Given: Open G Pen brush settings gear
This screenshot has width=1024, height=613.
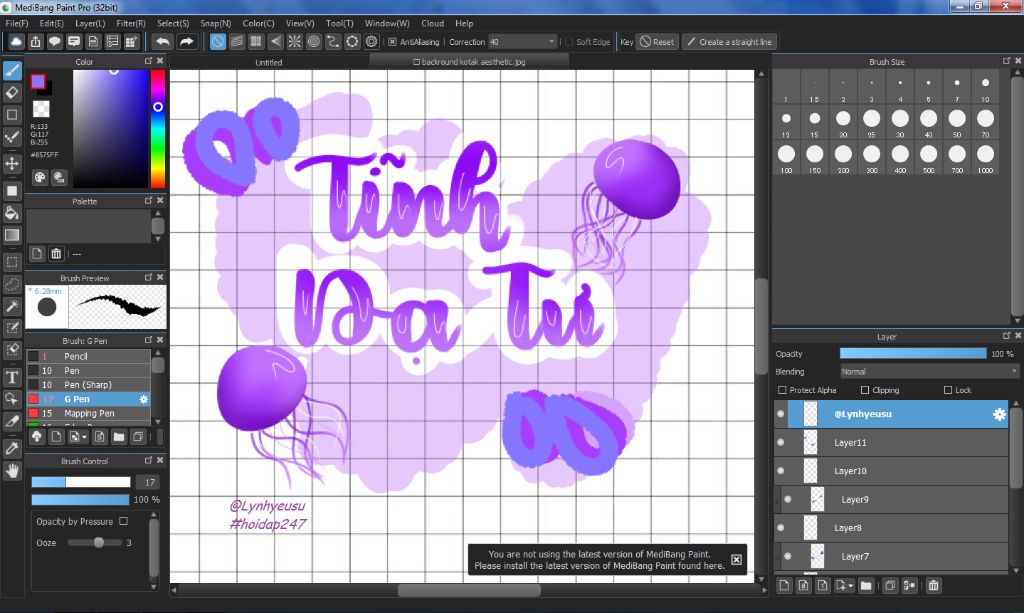Looking at the screenshot, I should (144, 399).
